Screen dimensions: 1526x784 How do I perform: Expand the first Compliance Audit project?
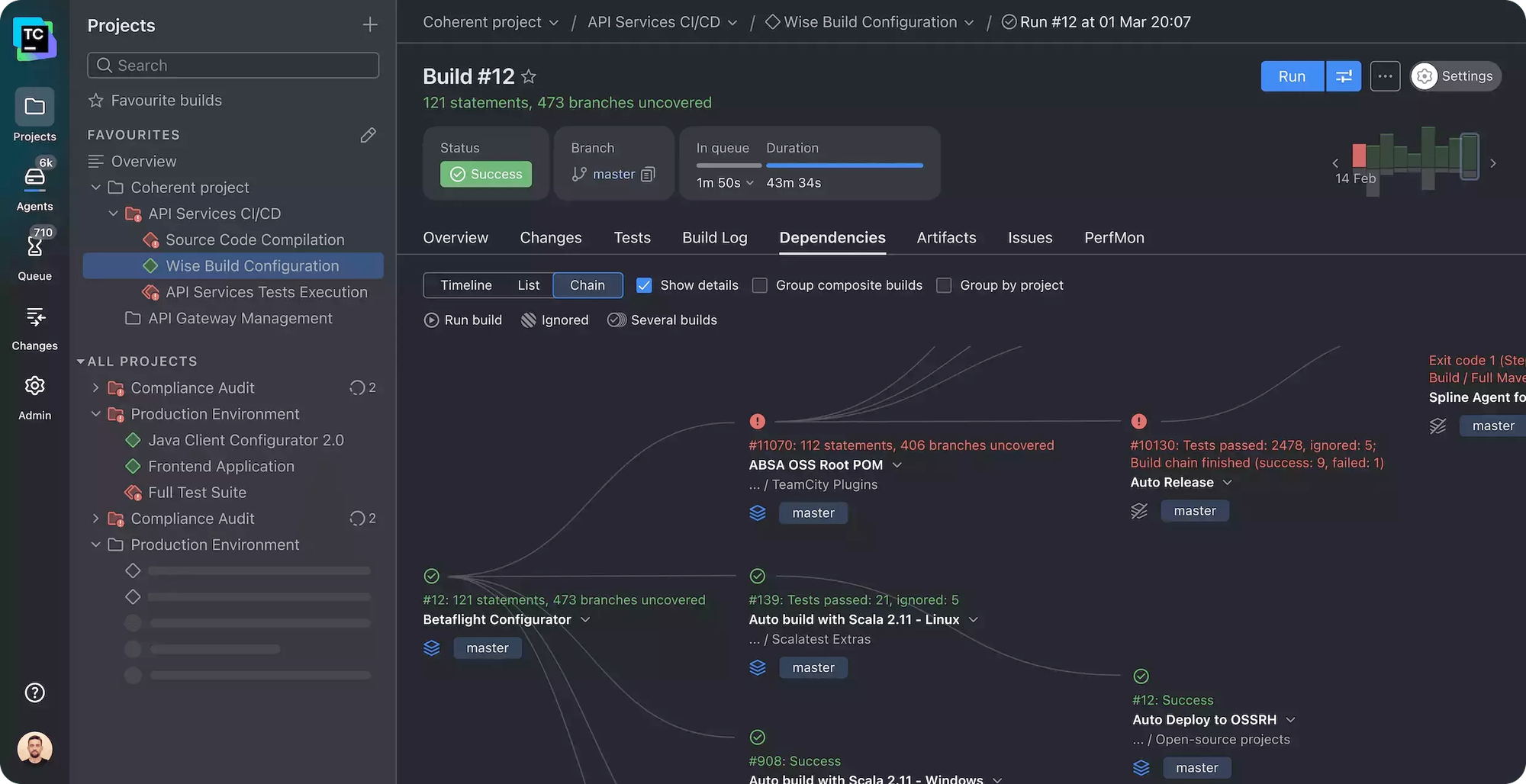95,388
